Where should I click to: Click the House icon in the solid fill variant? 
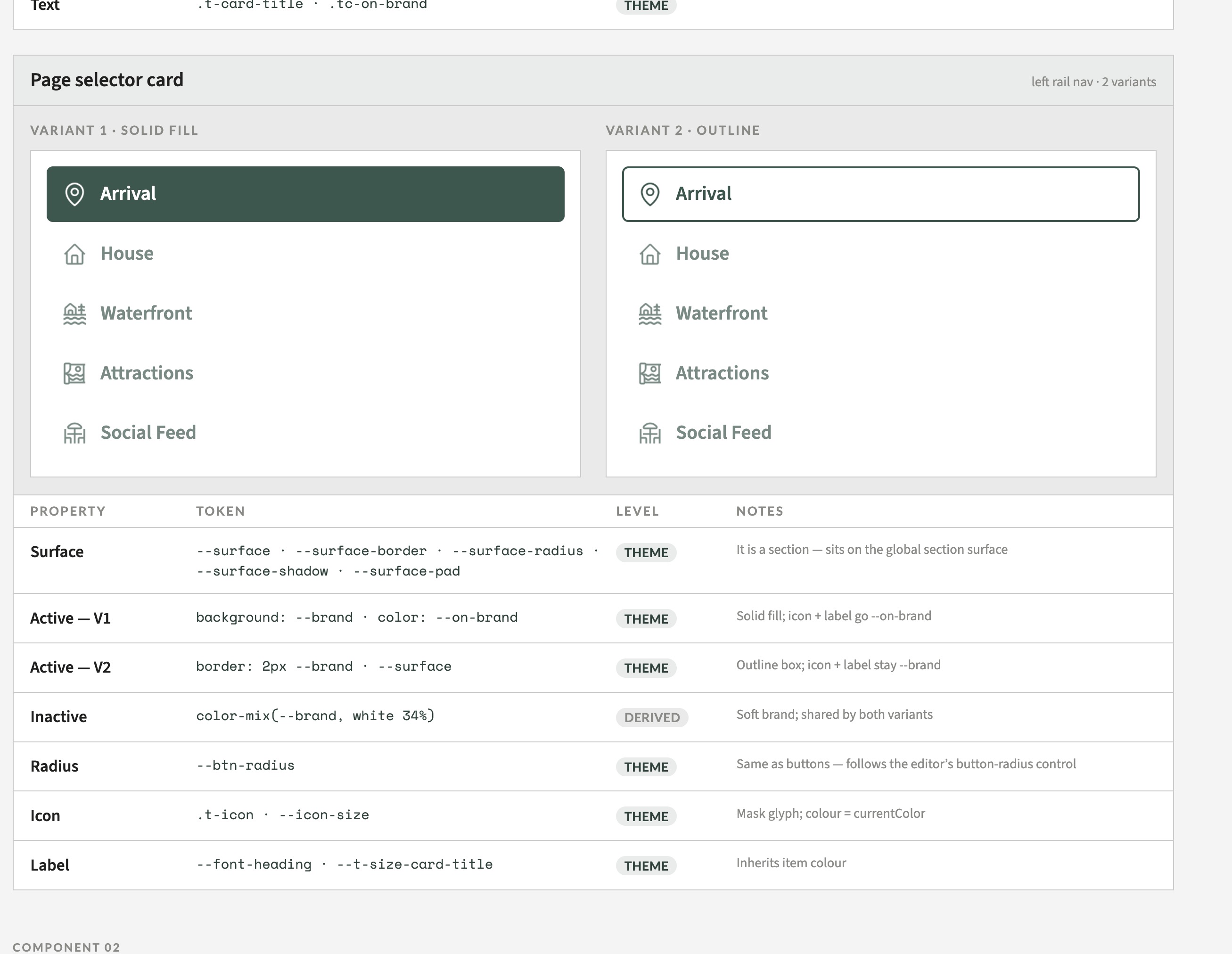coord(74,254)
